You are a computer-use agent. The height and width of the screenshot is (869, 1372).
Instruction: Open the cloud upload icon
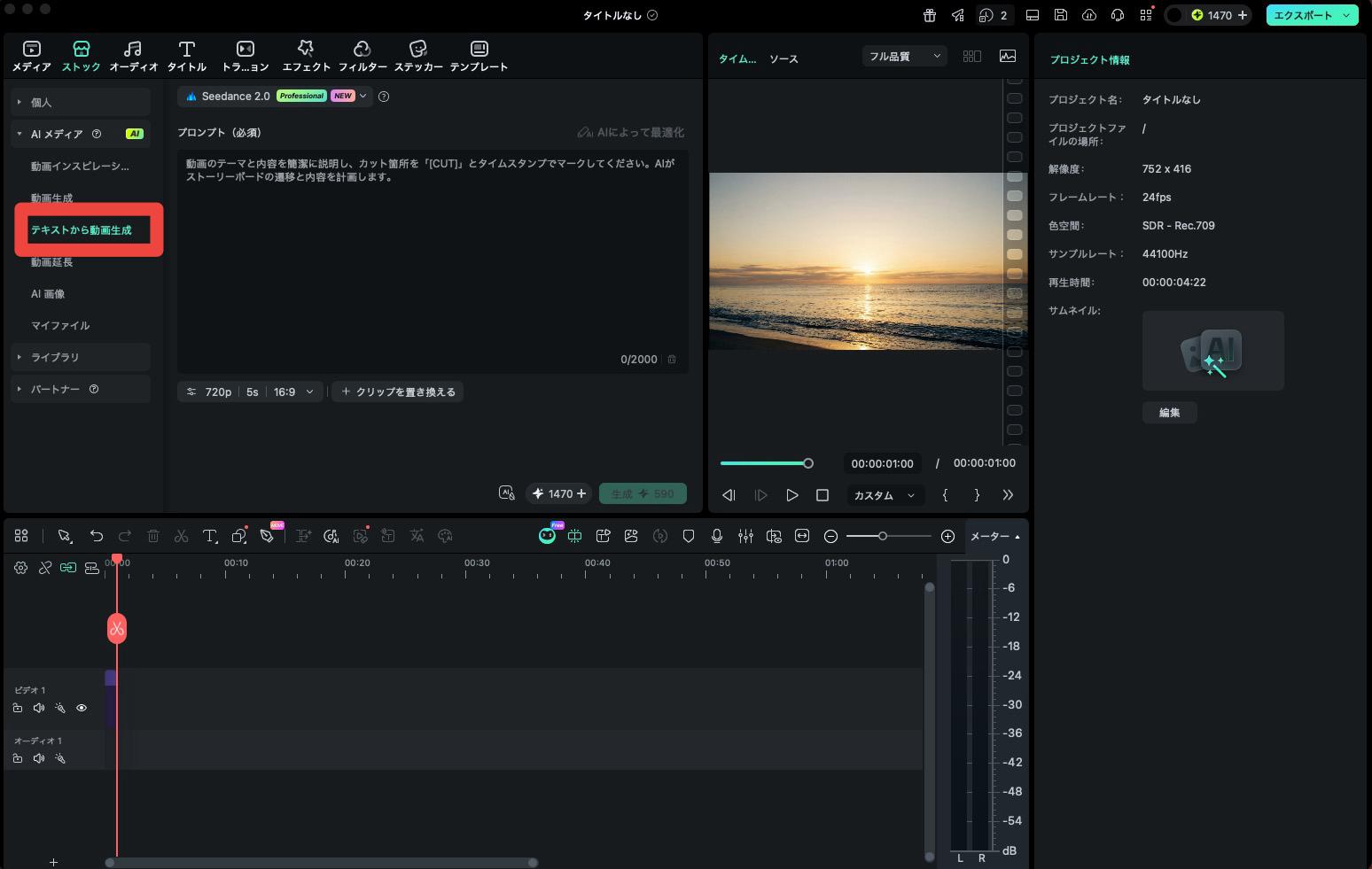1089,15
